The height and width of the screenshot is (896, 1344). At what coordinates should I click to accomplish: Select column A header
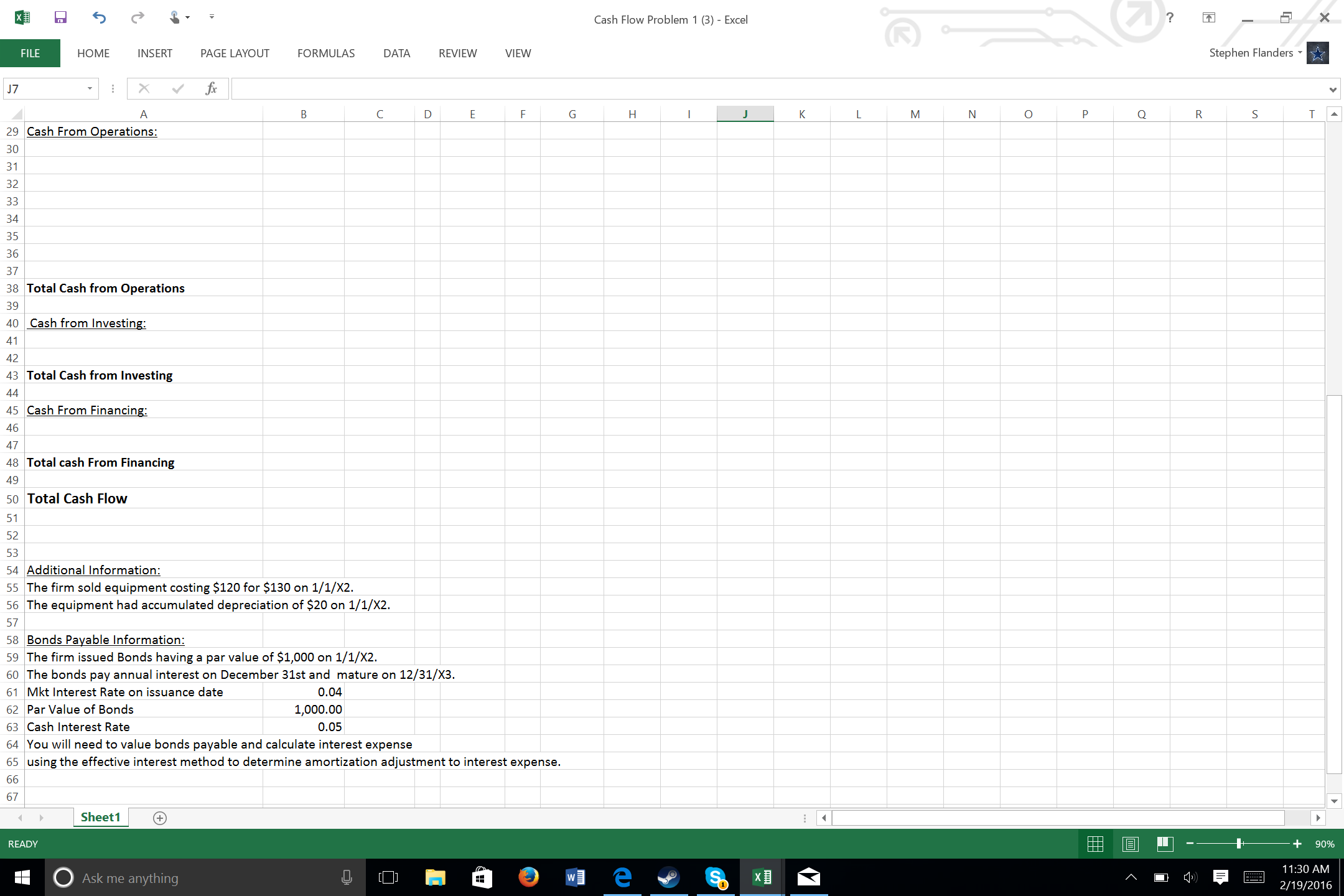144,114
